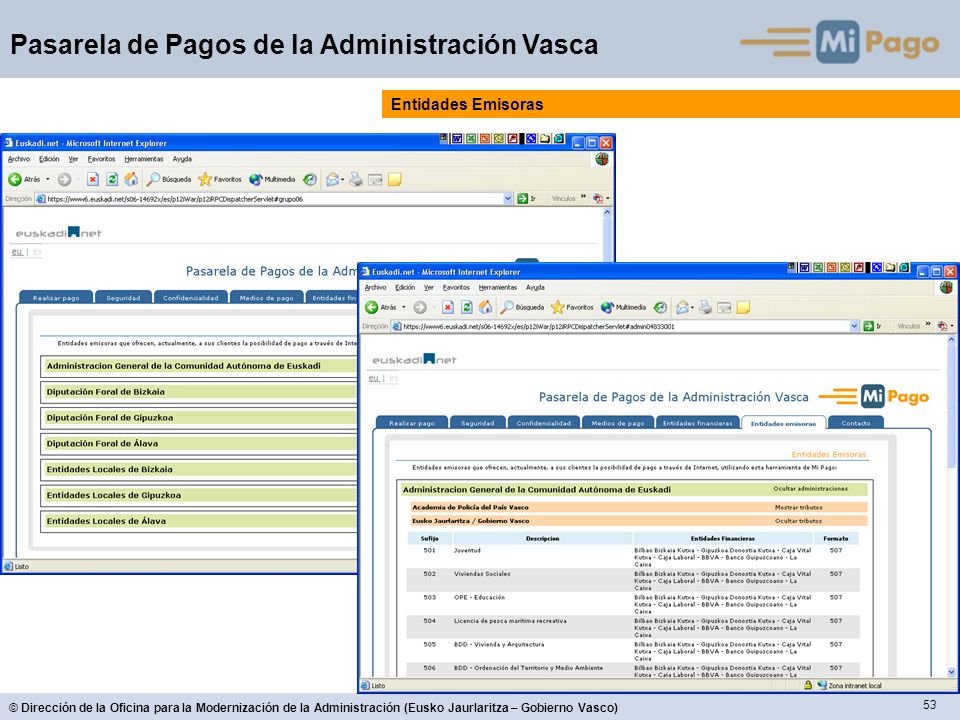
Task: Open Búsqueda search in the front window
Action: click(522, 307)
